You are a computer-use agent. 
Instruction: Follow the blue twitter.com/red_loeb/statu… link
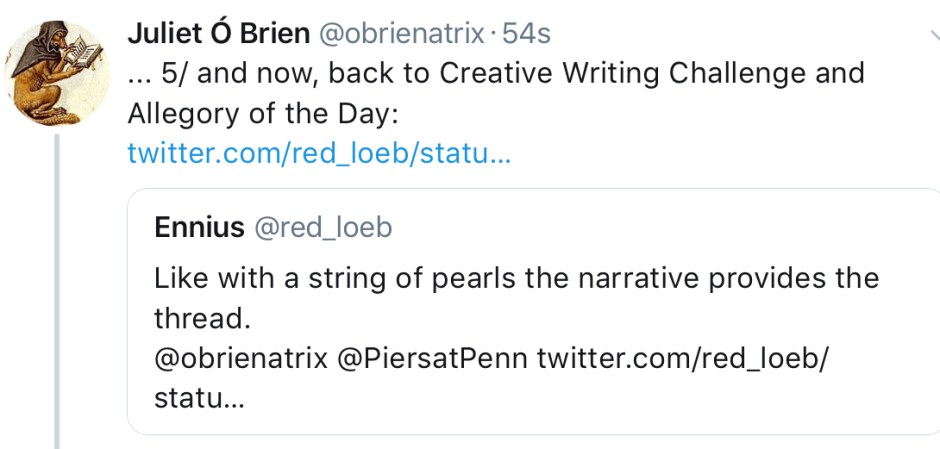319,154
